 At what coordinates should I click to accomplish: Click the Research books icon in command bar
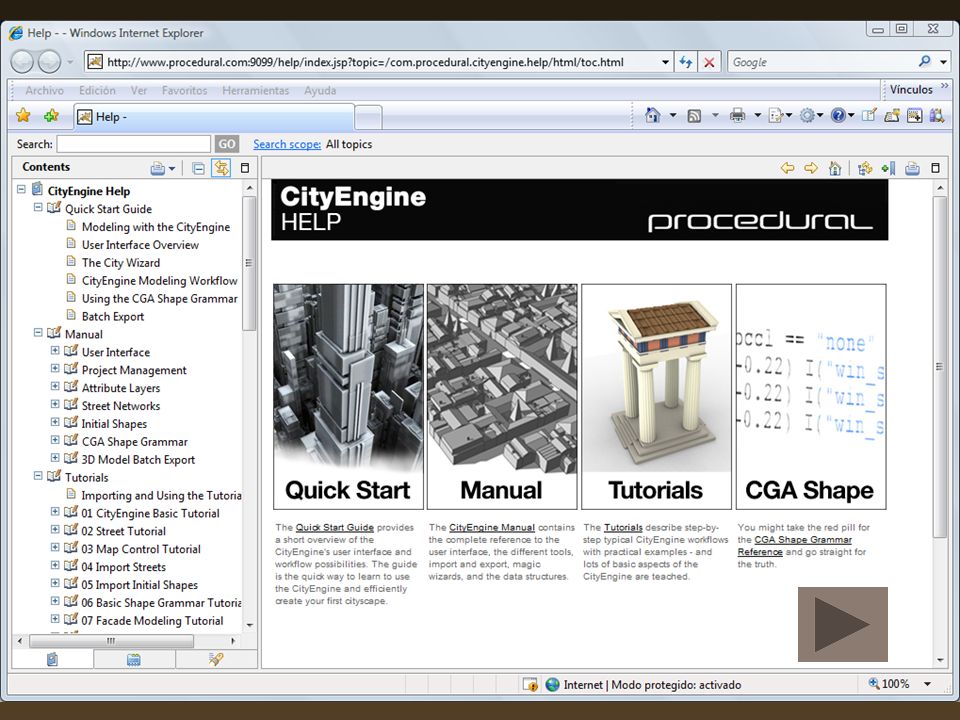pos(937,115)
